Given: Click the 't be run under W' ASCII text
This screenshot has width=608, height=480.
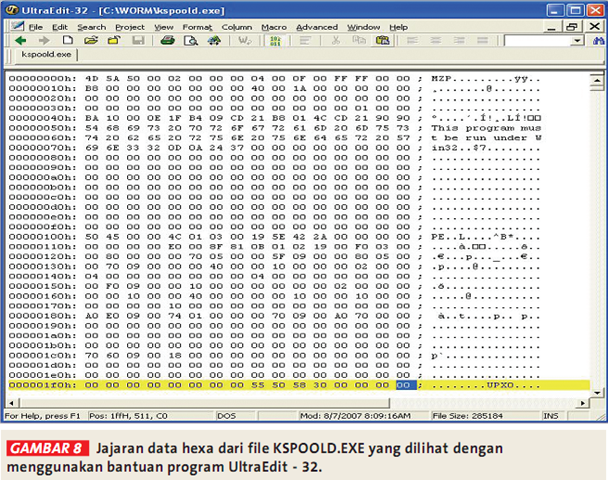Looking at the screenshot, I should coord(486,138).
